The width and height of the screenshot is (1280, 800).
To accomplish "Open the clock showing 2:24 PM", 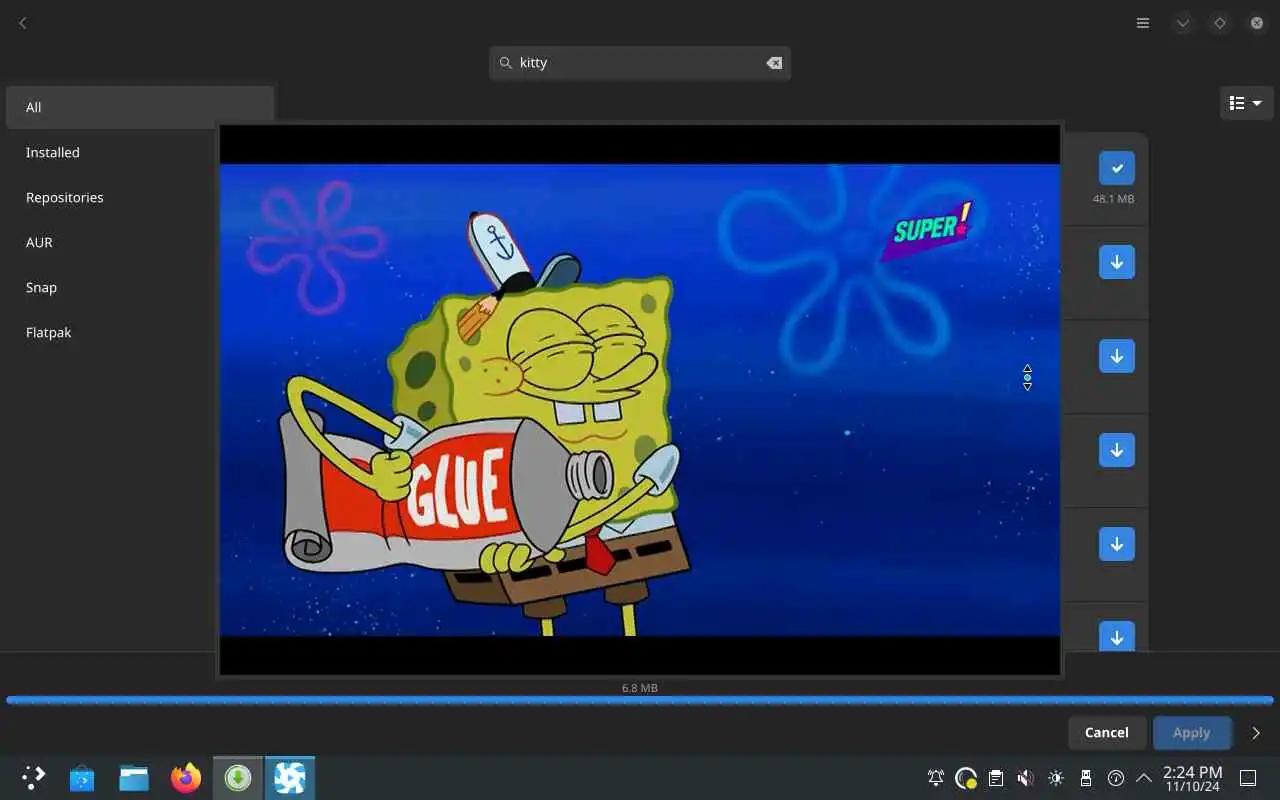I will point(1192,778).
